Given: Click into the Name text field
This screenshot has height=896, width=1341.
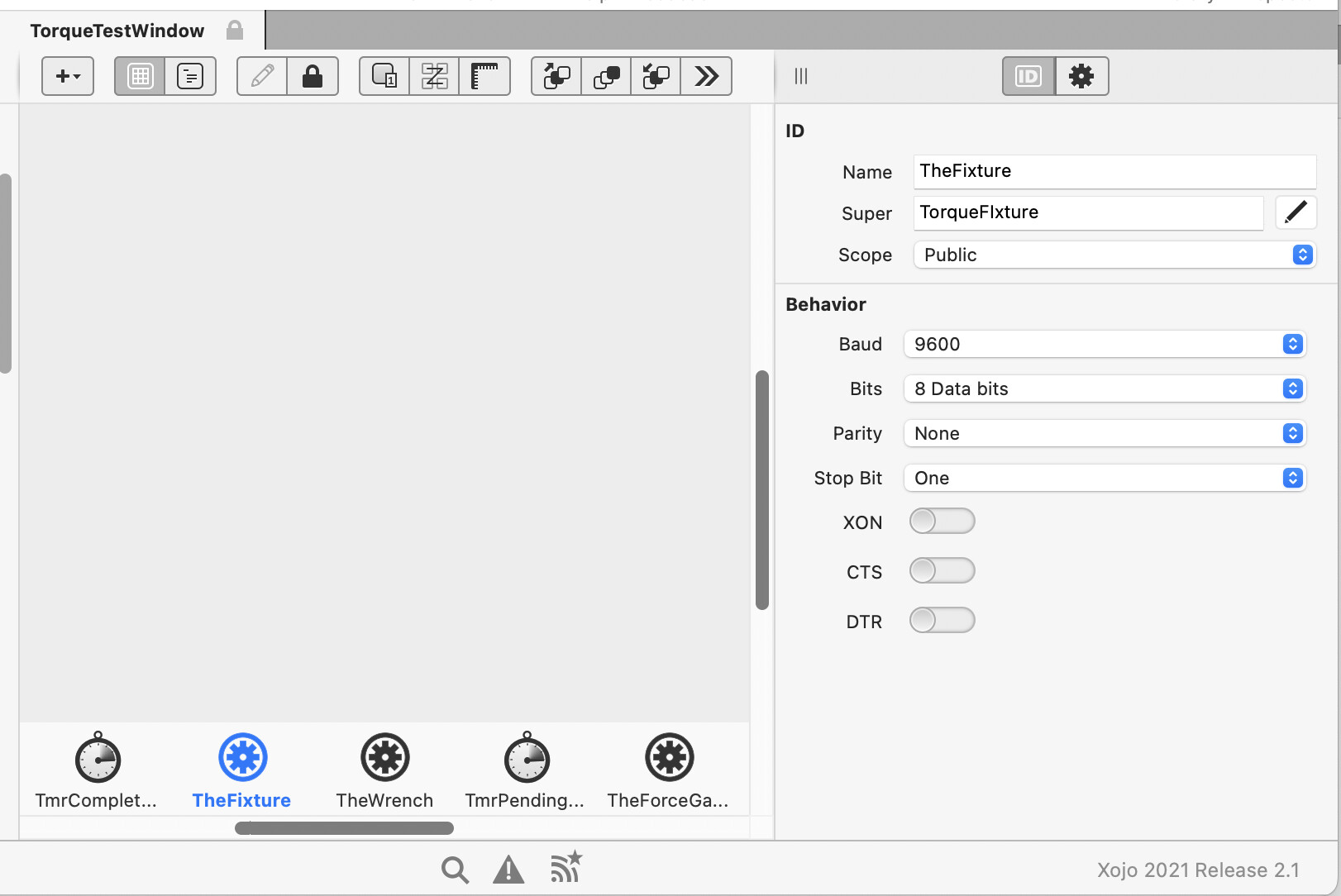Looking at the screenshot, I should [1114, 171].
